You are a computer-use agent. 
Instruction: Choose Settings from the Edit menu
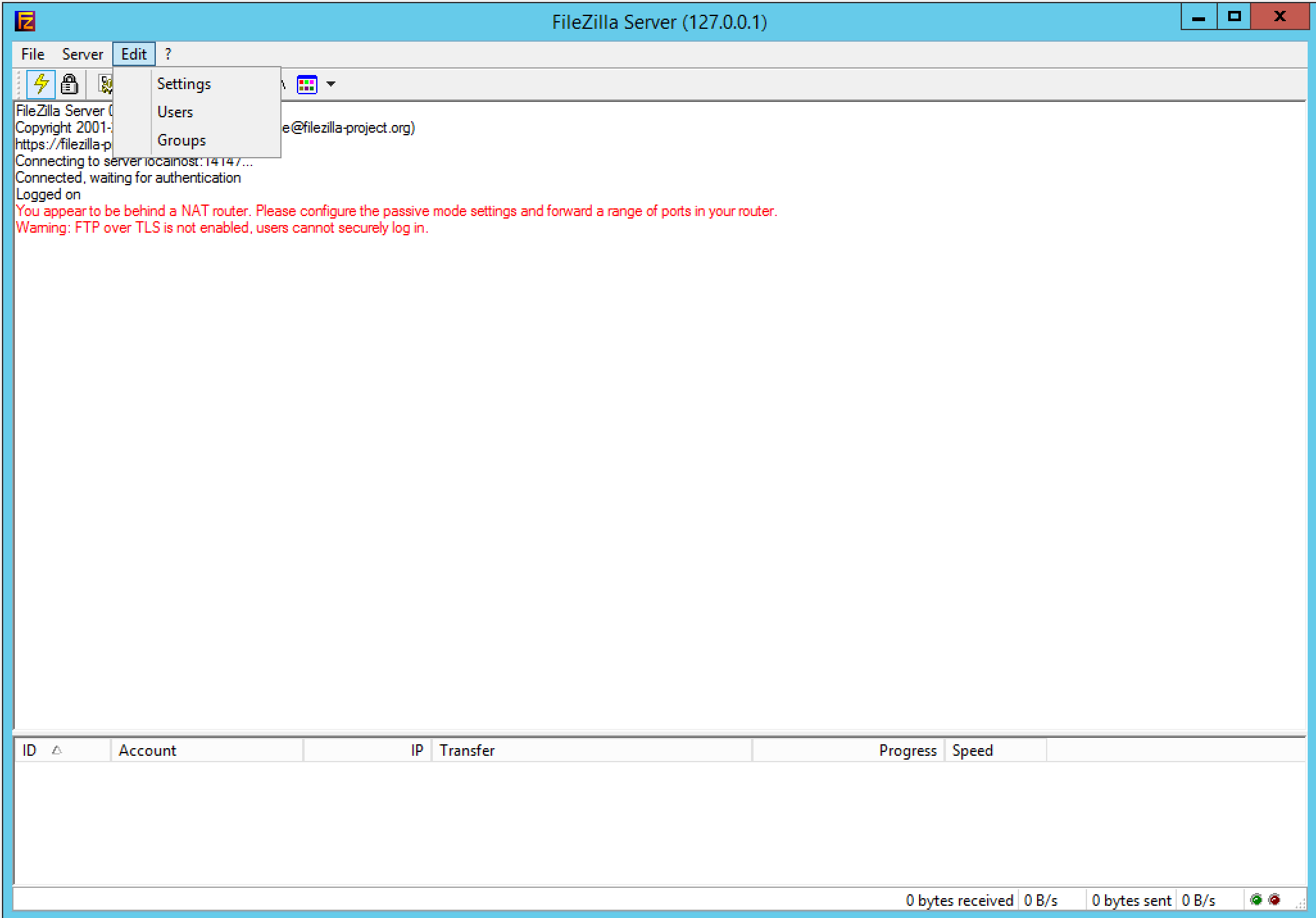184,84
